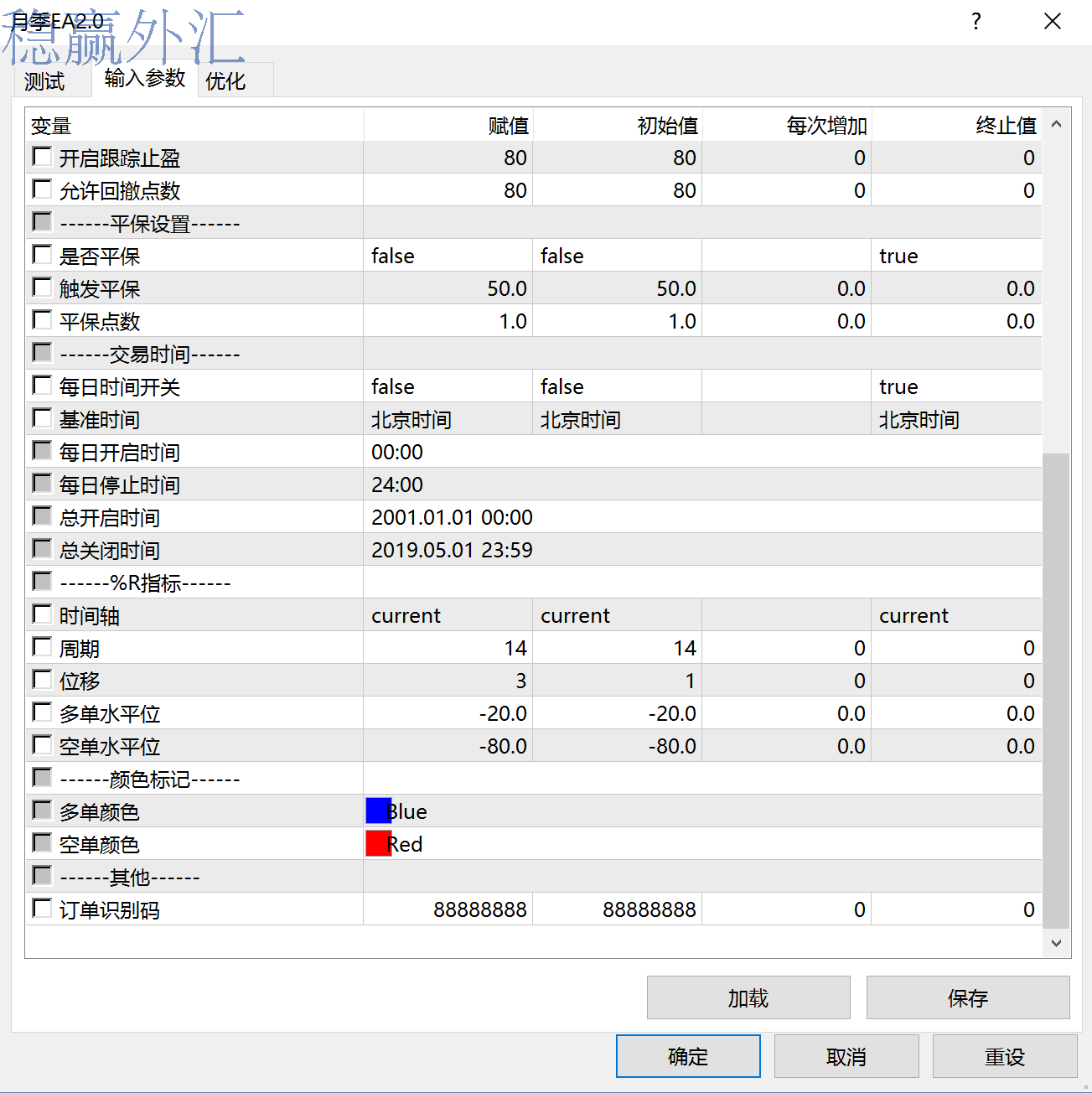1092x1093 pixels.
Task: Select the ------%R指标------ separator row
Action: pyautogui.click(x=534, y=582)
